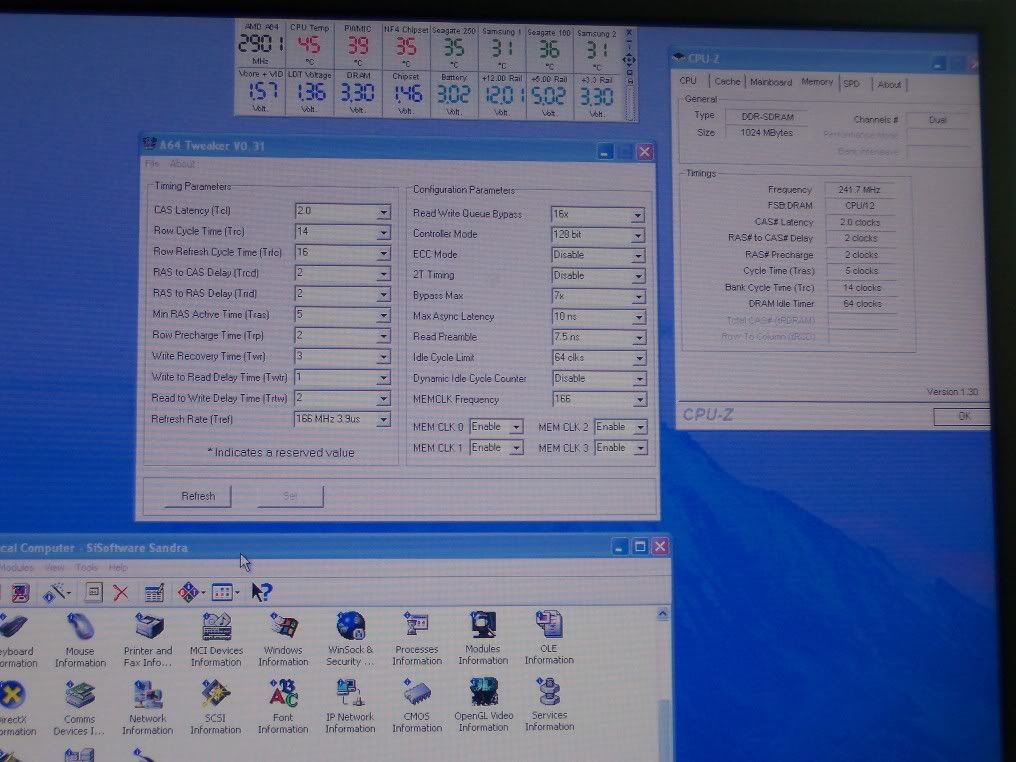Viewport: 1016px width, 762px height.
Task: Open the Row Cycle Time (Trc) dropdown
Action: coord(384,233)
